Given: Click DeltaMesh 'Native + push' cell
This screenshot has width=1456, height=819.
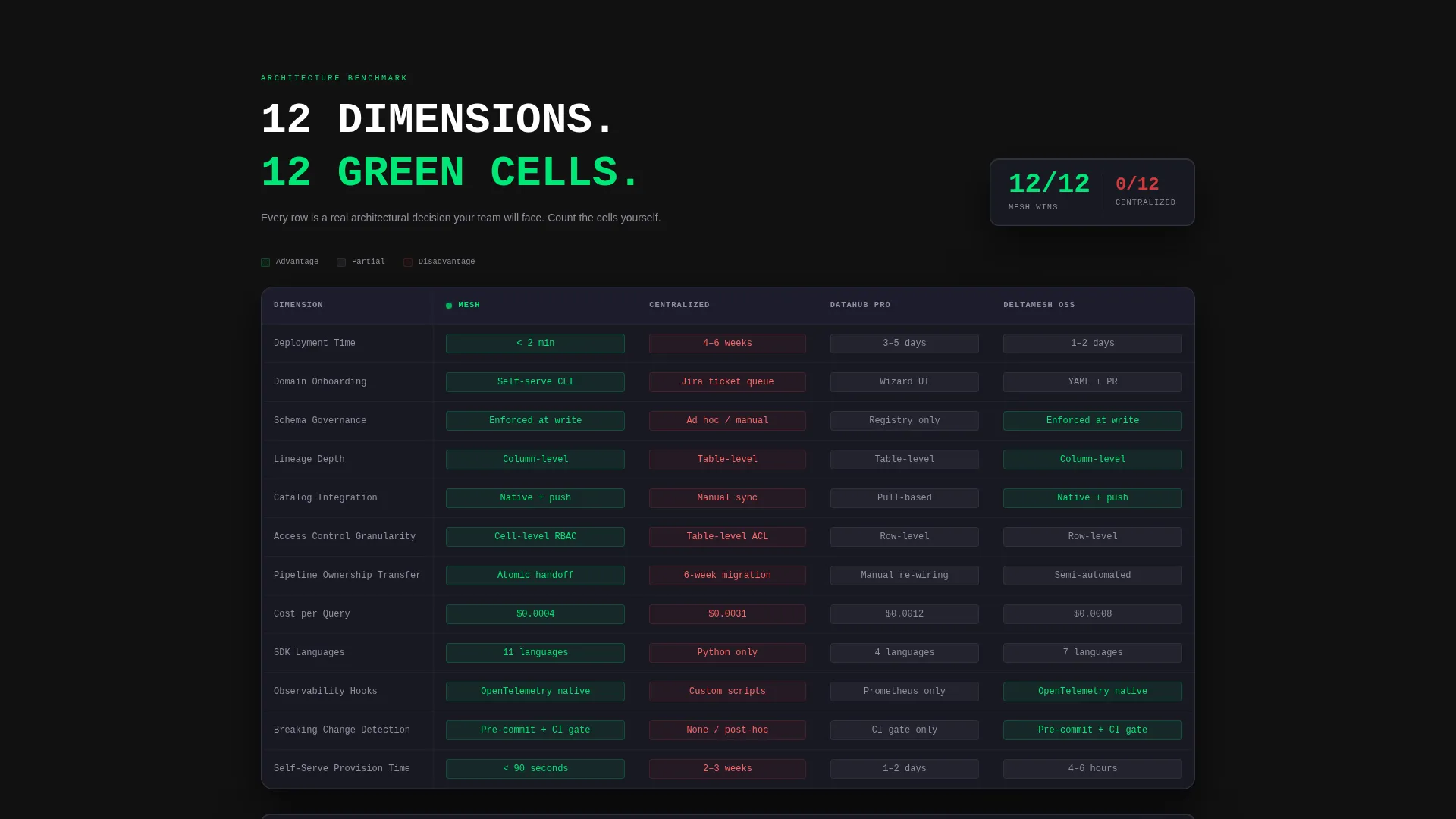Looking at the screenshot, I should (1092, 498).
